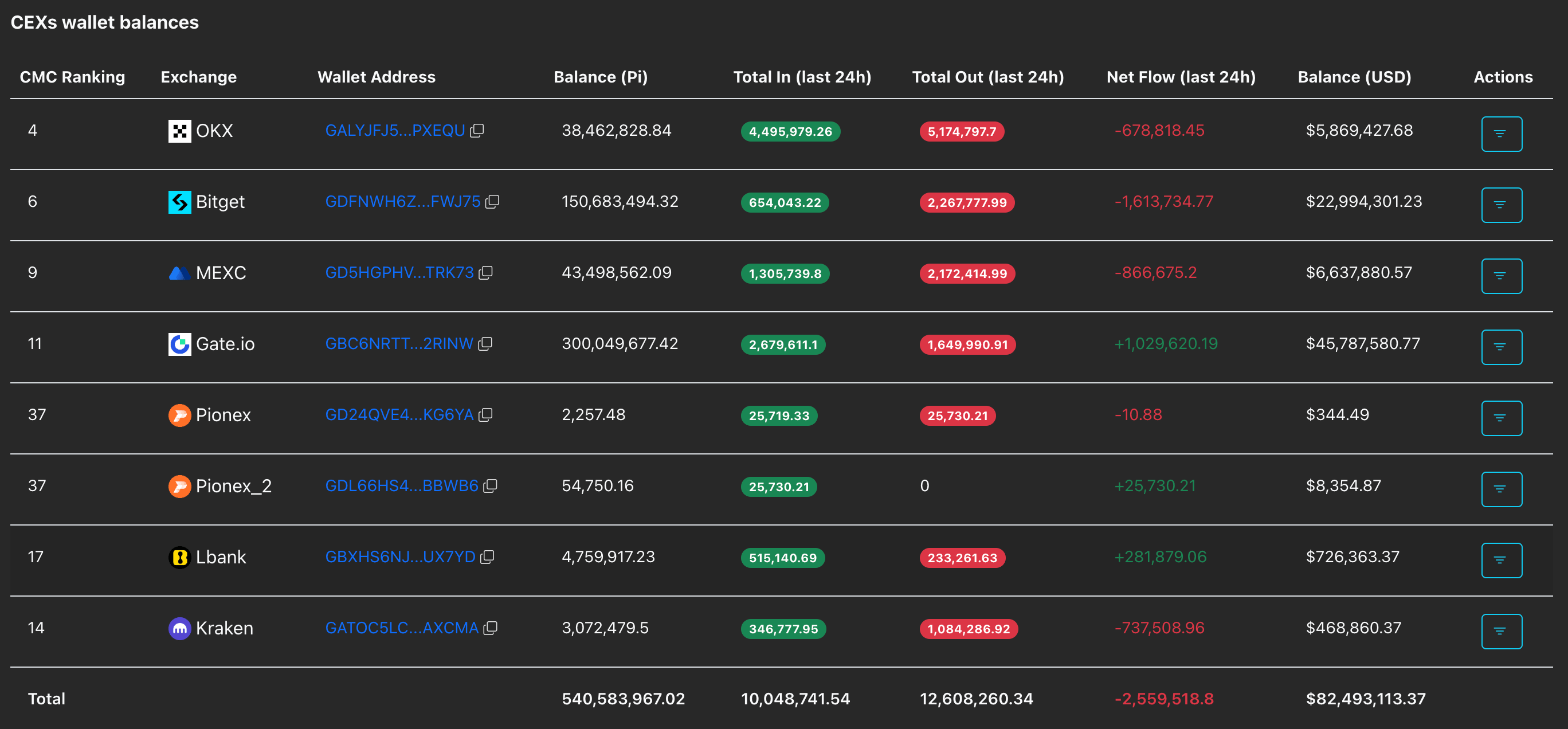Click the Total In (last 24h) header

click(802, 77)
